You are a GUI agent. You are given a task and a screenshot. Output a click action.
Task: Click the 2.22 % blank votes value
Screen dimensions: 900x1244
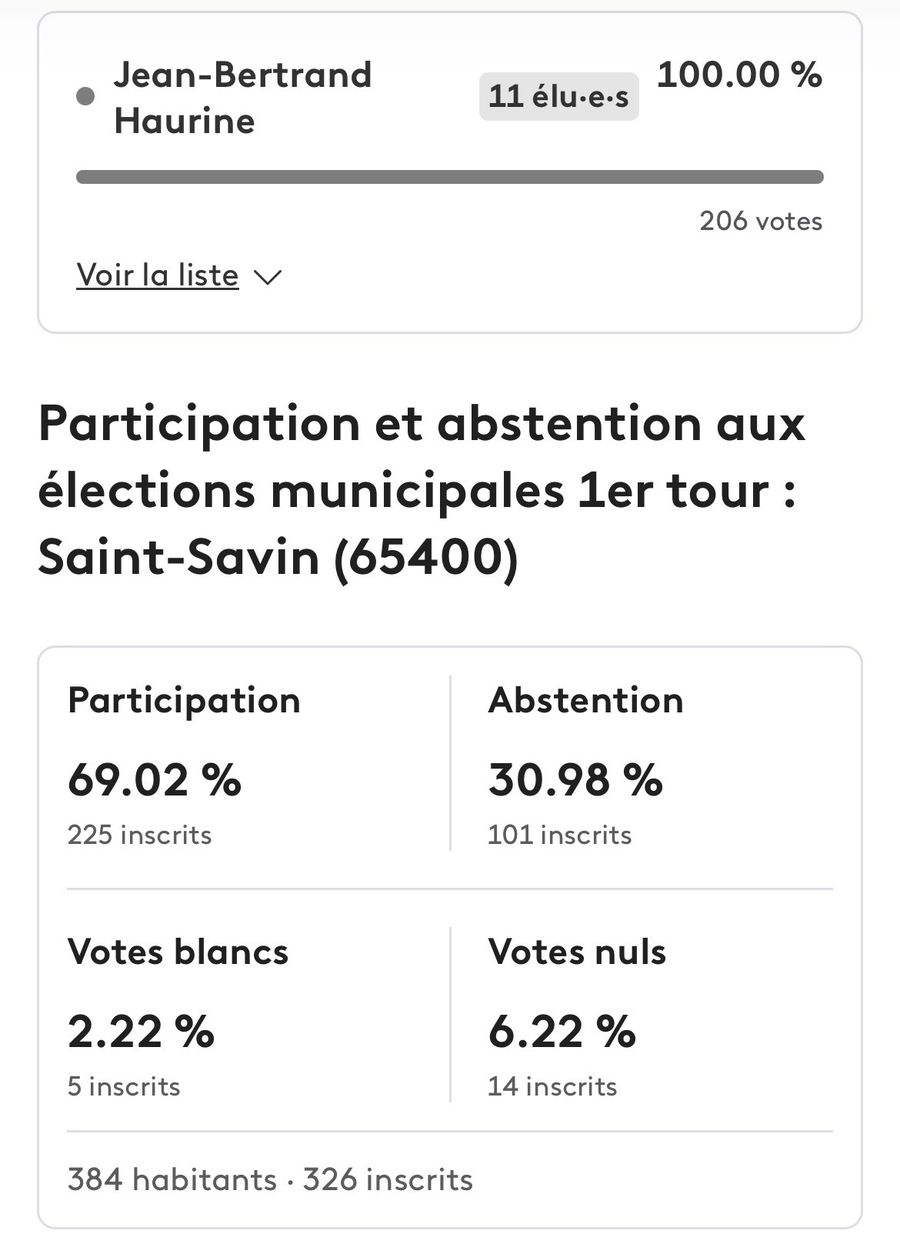coord(141,1031)
